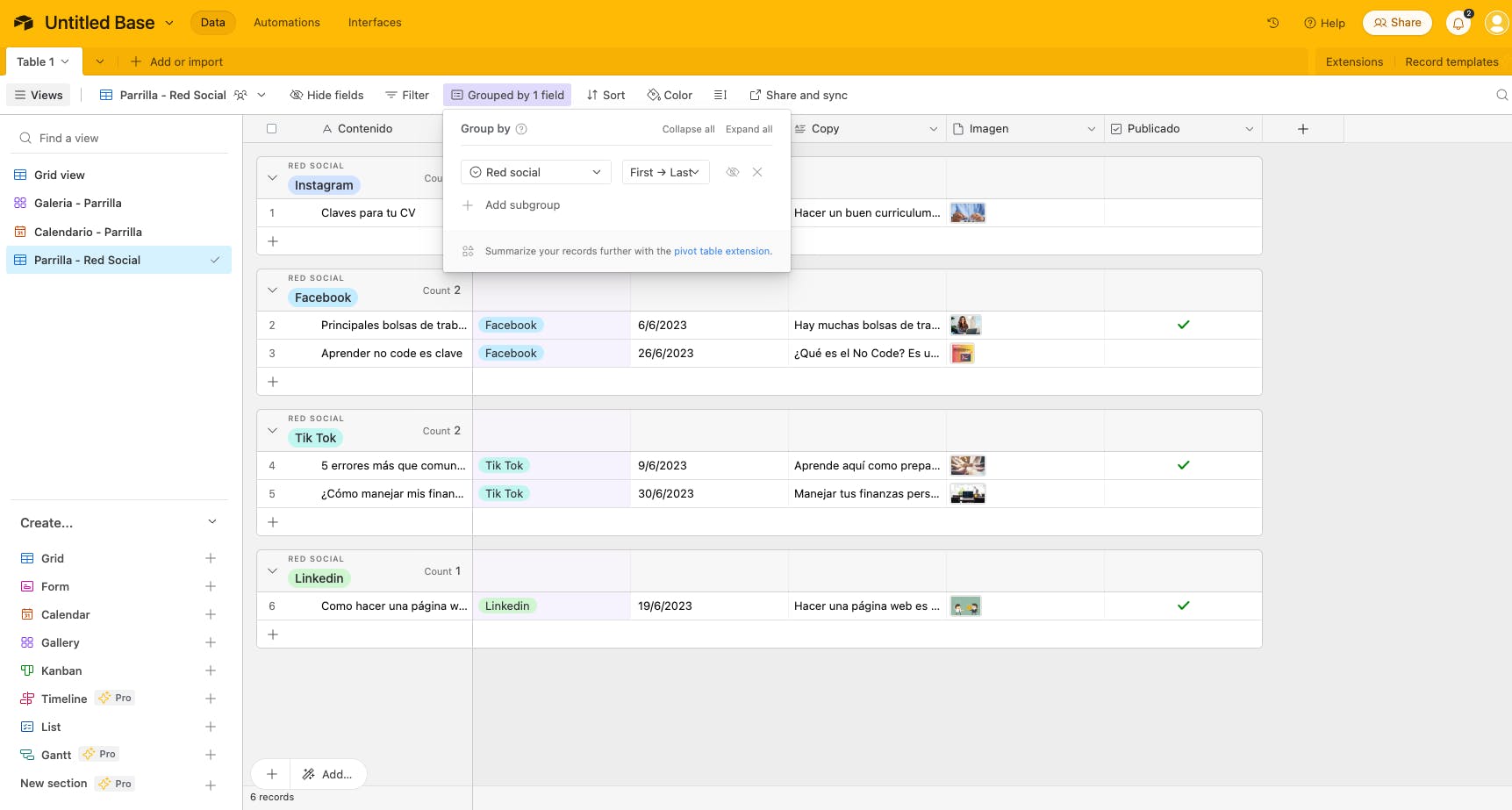Open the row height icon

(x=720, y=95)
